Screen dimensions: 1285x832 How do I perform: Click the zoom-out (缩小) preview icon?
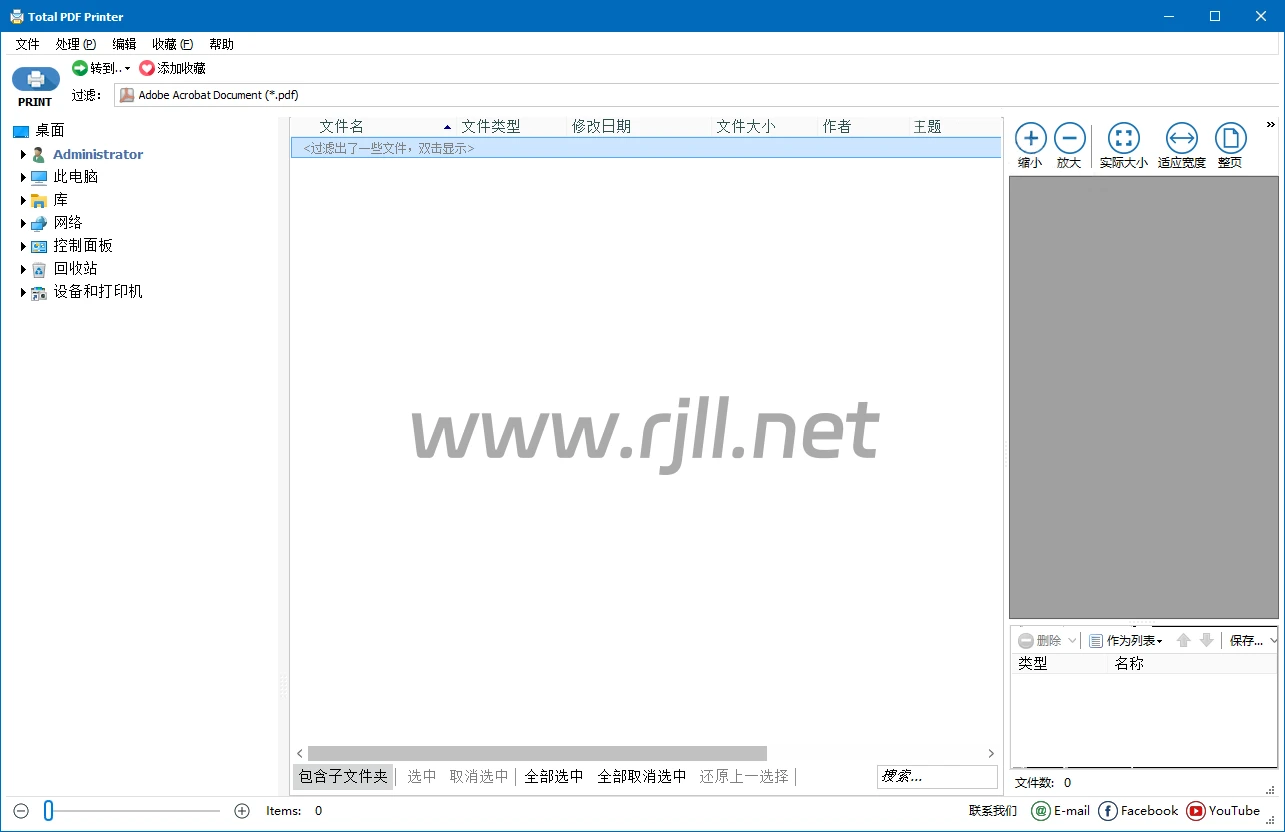click(1030, 139)
